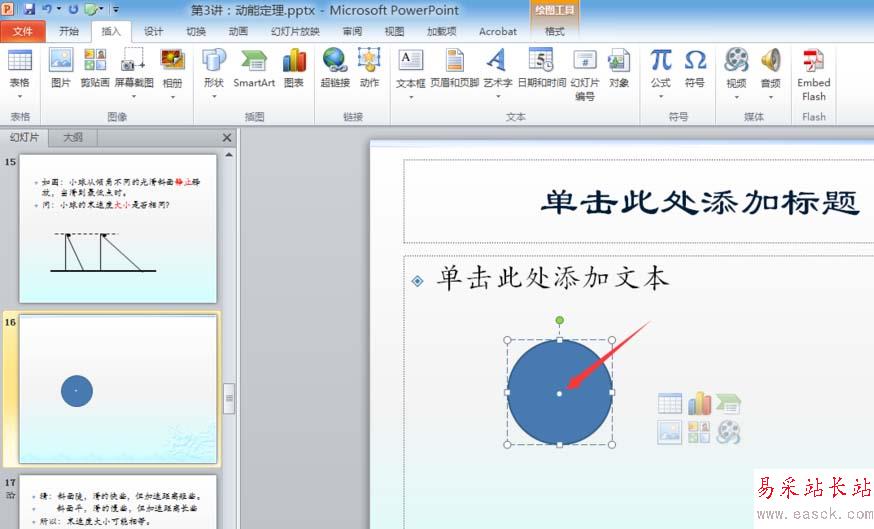The image size is (874, 529).
Task: Click the title placeholder 单击此处添加标题
Action: (x=700, y=202)
